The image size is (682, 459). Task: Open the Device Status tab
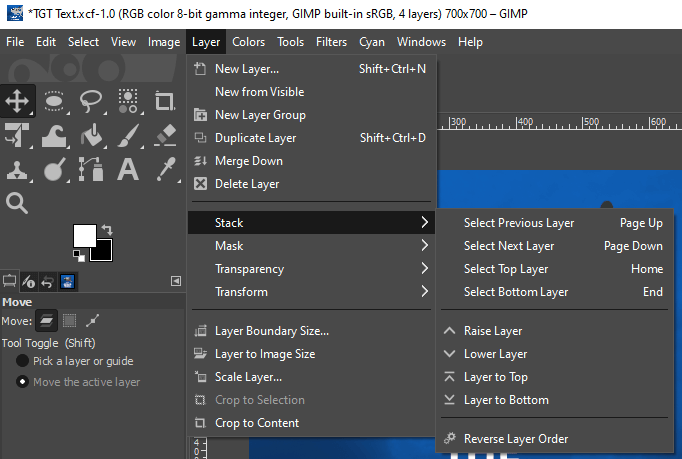(29, 281)
